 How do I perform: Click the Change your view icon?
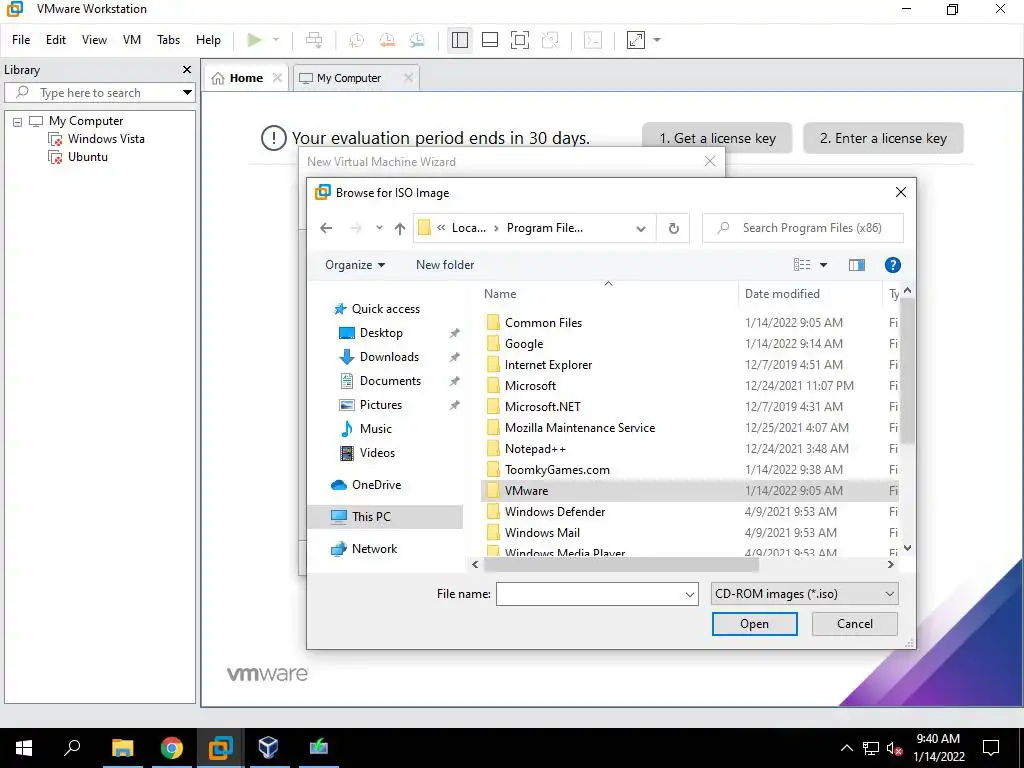[801, 264]
